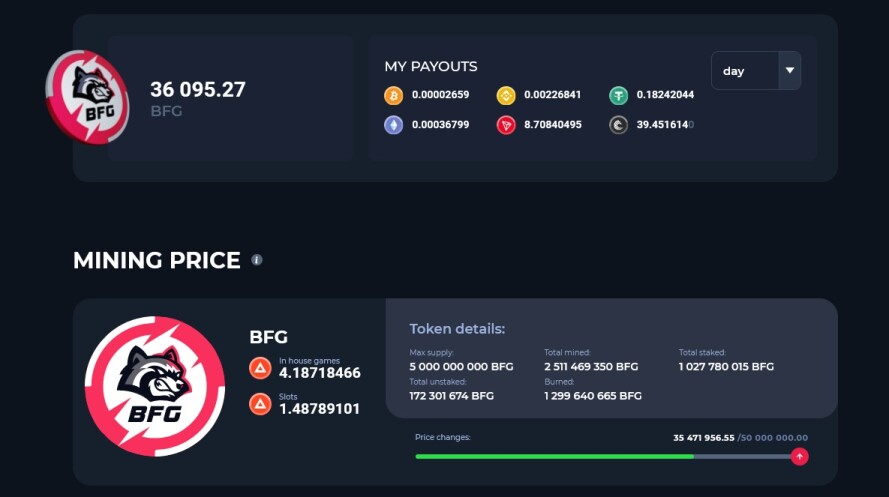The width and height of the screenshot is (889, 497).
Task: Click the 0.18242044 Tether payout amount
Action: 665,95
